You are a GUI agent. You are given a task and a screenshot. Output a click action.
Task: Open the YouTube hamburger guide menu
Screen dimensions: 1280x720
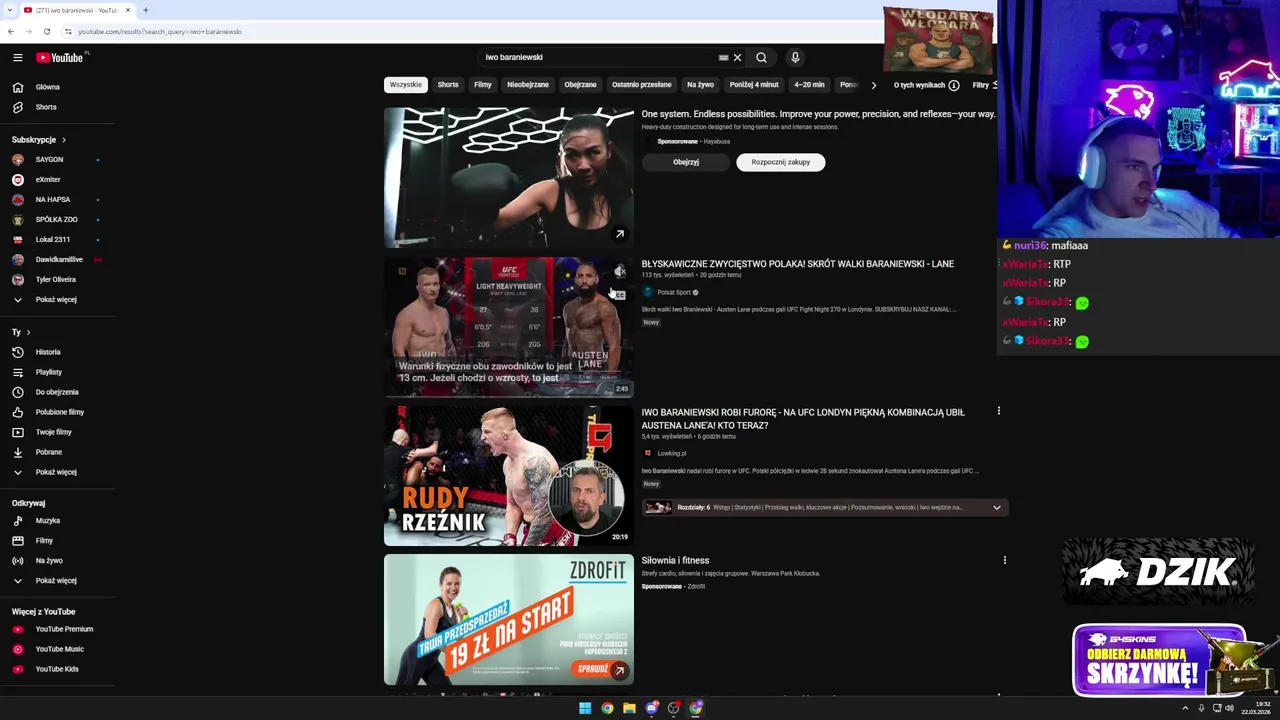coord(17,57)
